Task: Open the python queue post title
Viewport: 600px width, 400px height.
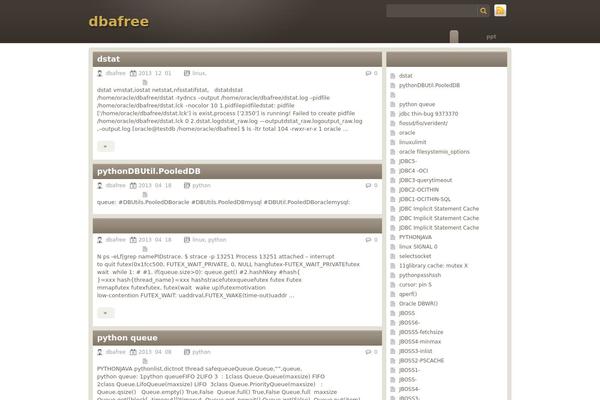Action: coord(127,338)
